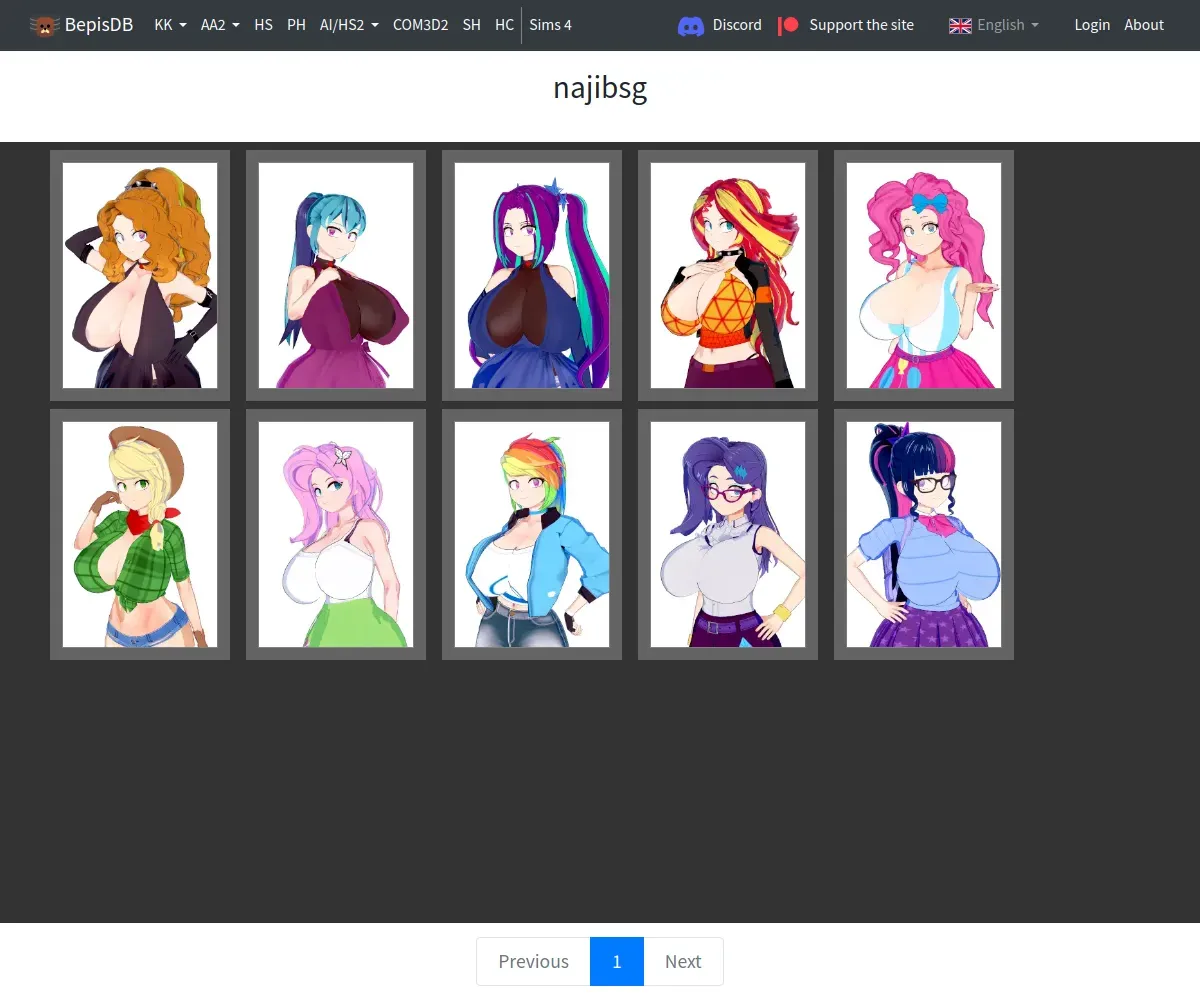Click the Discord logo icon

[691, 26]
